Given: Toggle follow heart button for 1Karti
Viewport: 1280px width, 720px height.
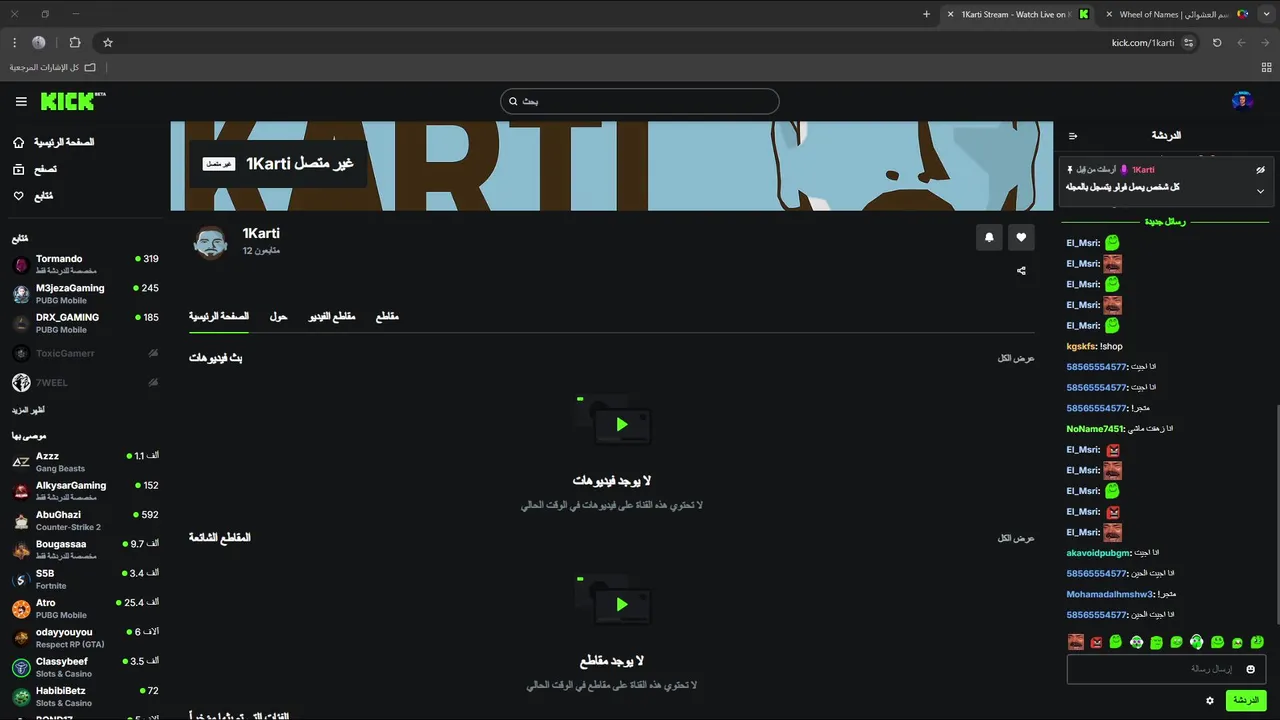Looking at the screenshot, I should pyautogui.click(x=1021, y=237).
